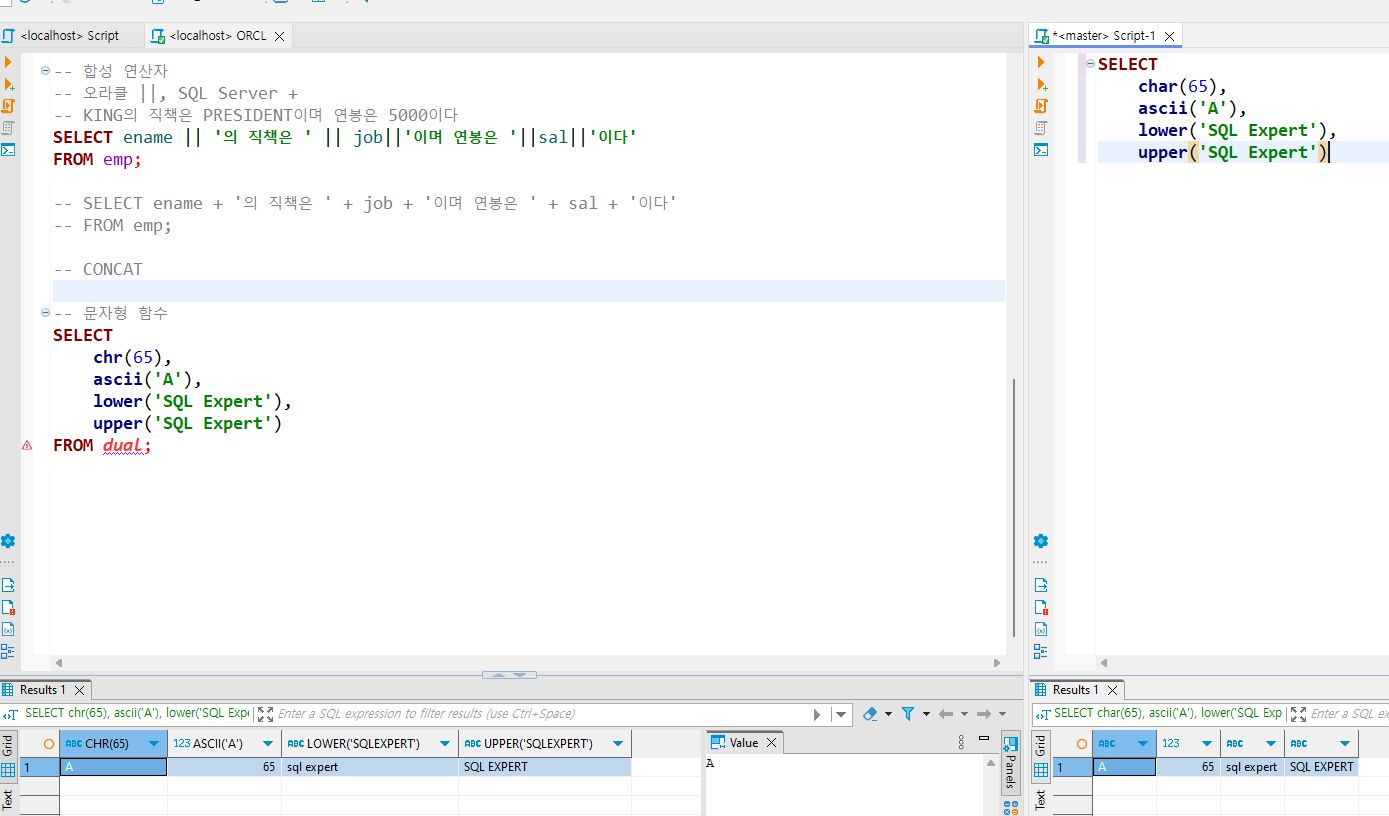The image size is (1389, 816).
Task: Collapse the 합성 연산자 comment fold
Action: (46, 71)
